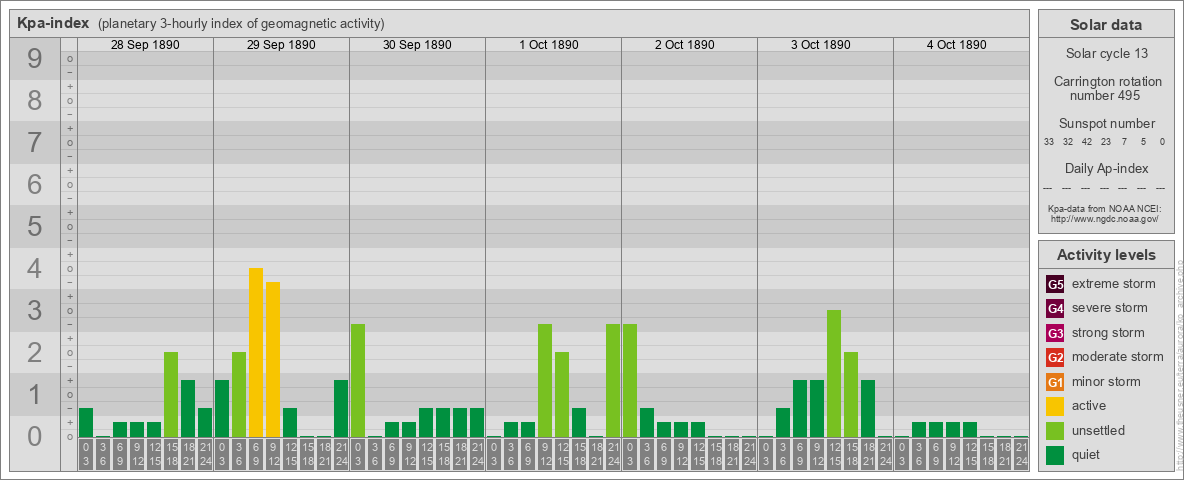Click the light green 21-24 bar on 1 Oct
Screen dimensions: 1184x480
612,380
